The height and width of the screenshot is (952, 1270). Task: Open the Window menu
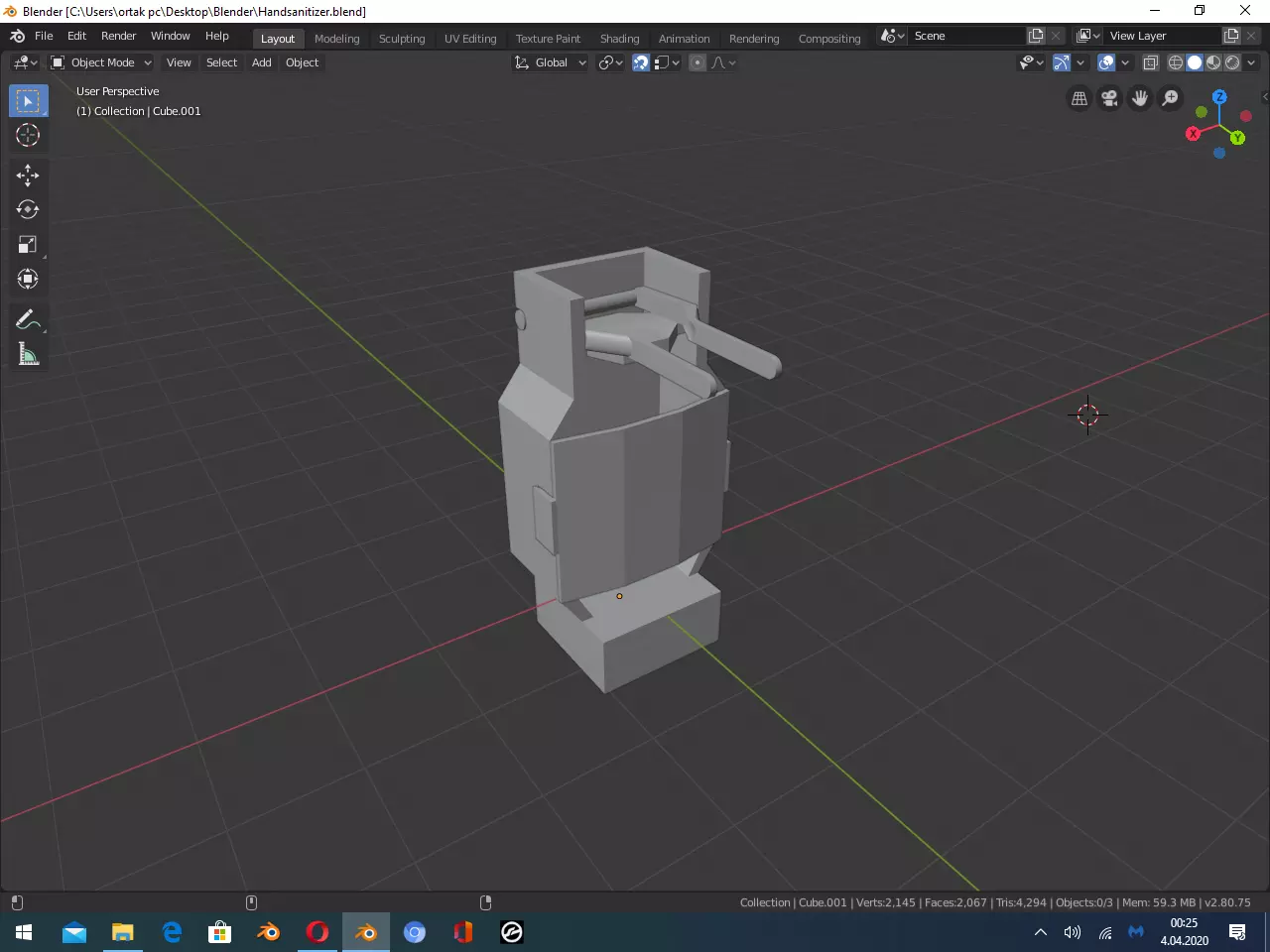pyautogui.click(x=171, y=36)
